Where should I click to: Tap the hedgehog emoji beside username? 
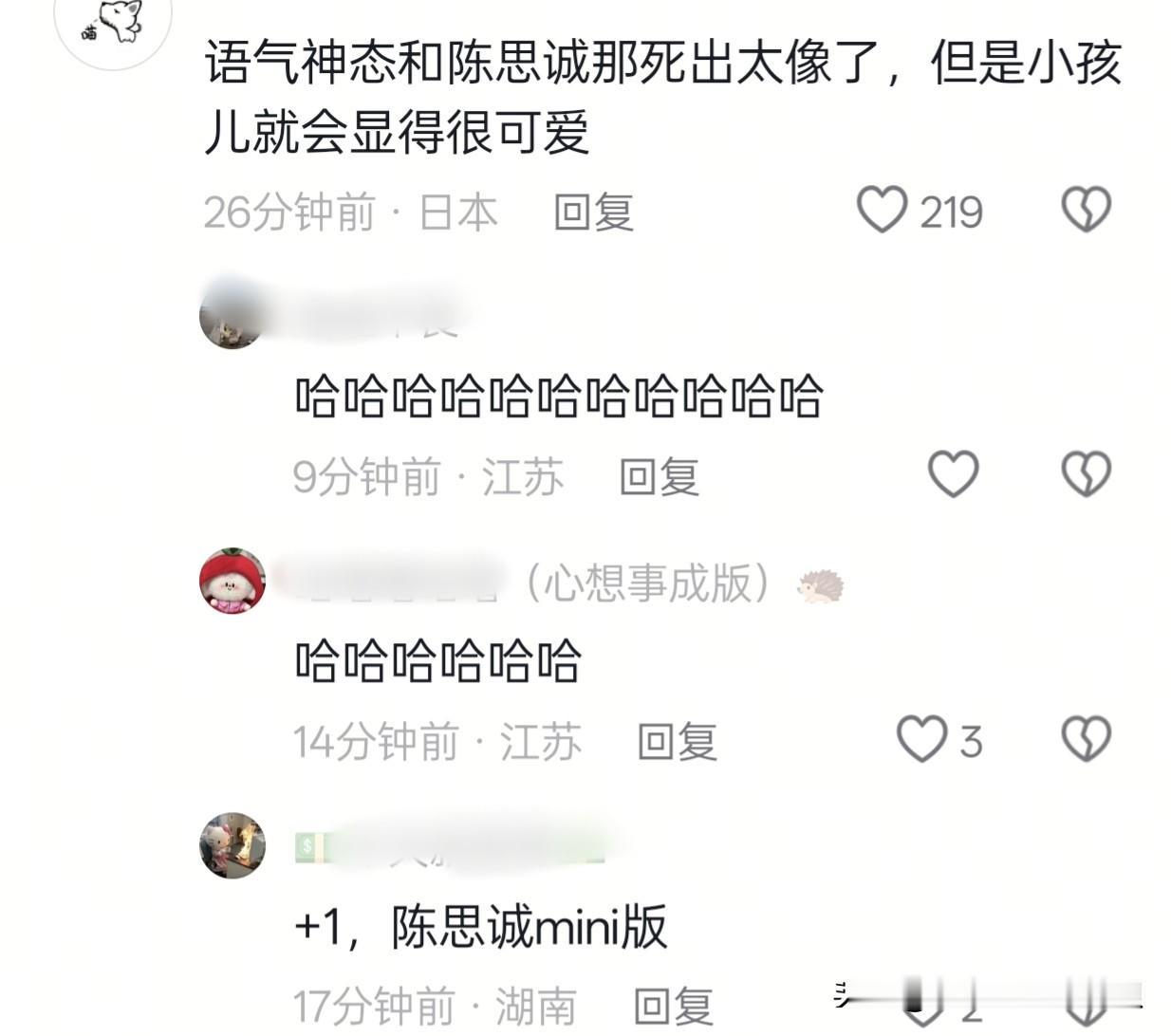pos(820,586)
